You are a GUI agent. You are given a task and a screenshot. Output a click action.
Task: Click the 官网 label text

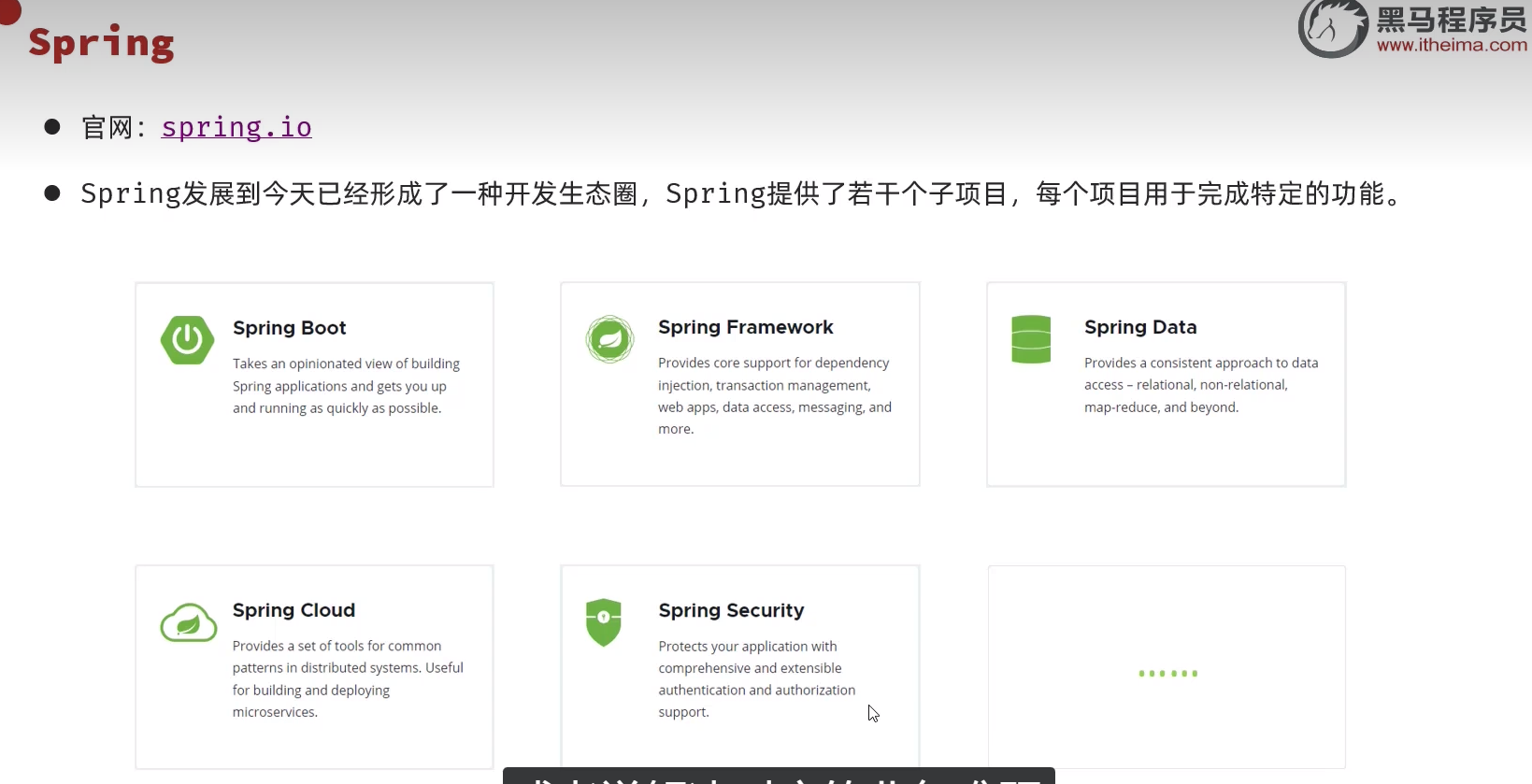point(107,128)
